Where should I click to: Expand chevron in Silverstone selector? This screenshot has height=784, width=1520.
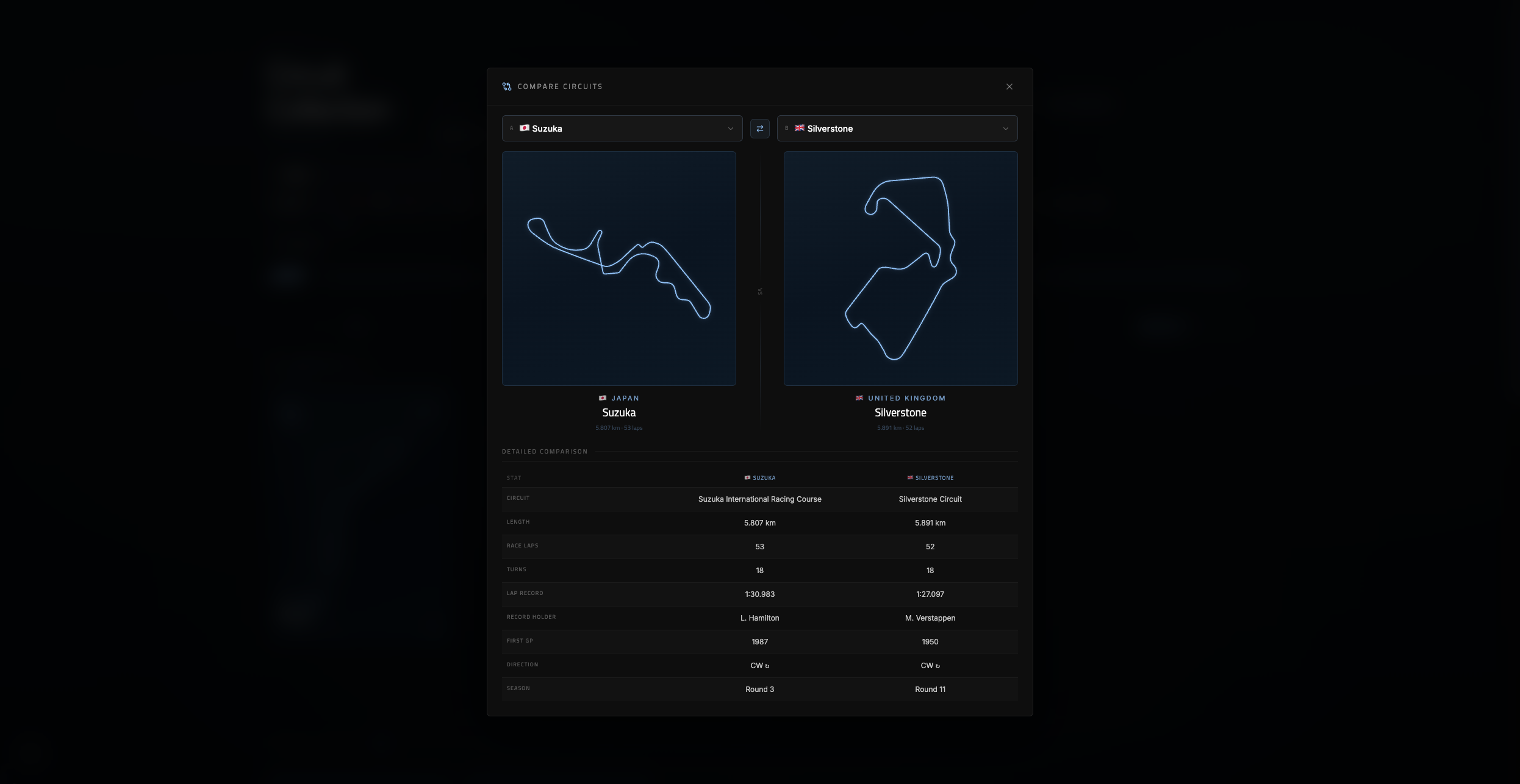[1005, 129]
